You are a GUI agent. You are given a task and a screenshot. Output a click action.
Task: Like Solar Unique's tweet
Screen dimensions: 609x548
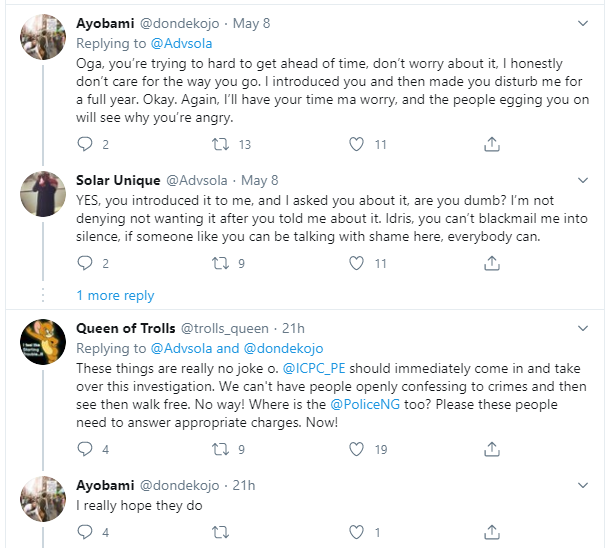point(356,264)
